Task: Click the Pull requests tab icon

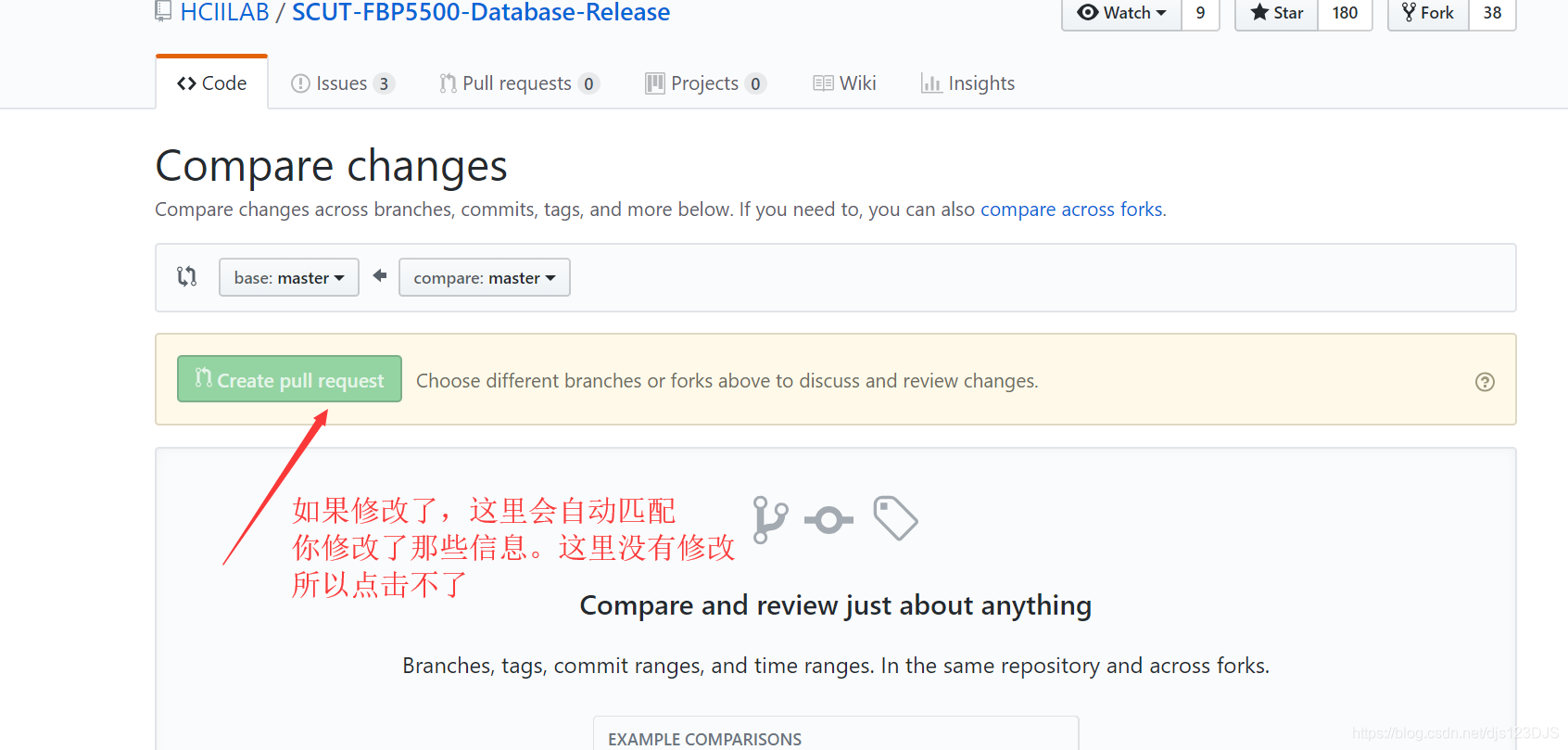Action: point(448,83)
